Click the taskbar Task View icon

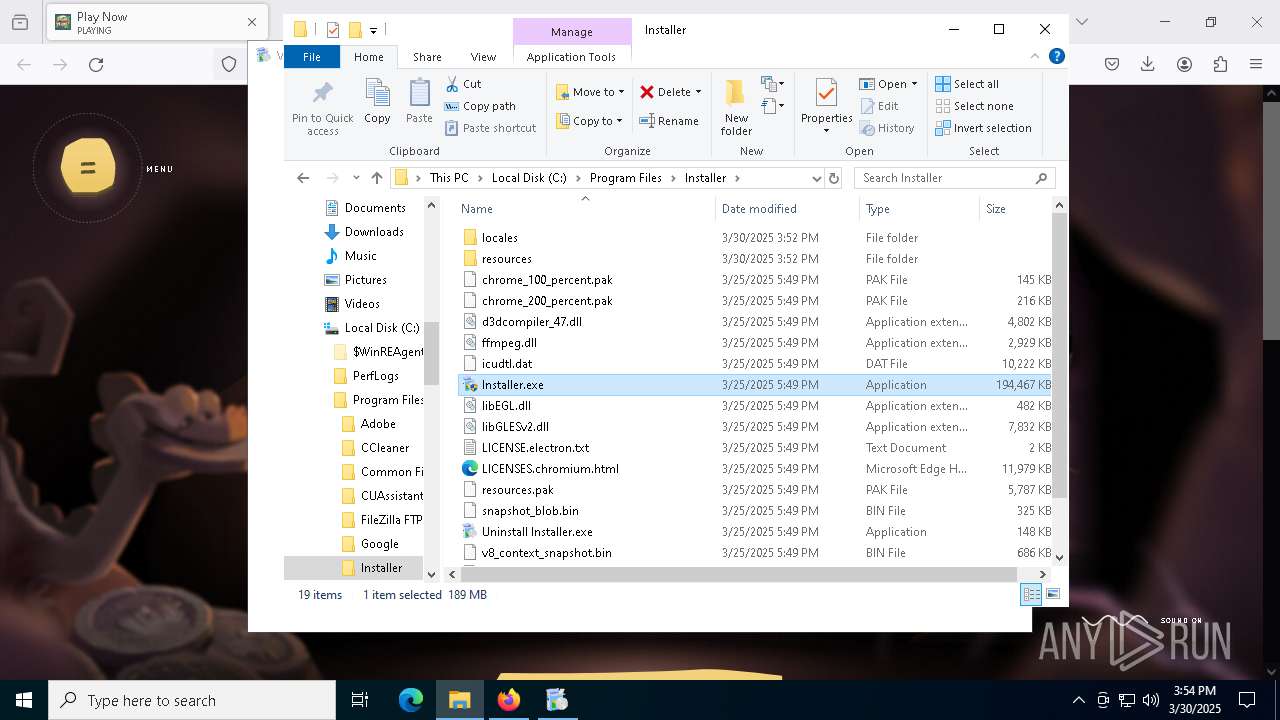(x=360, y=700)
